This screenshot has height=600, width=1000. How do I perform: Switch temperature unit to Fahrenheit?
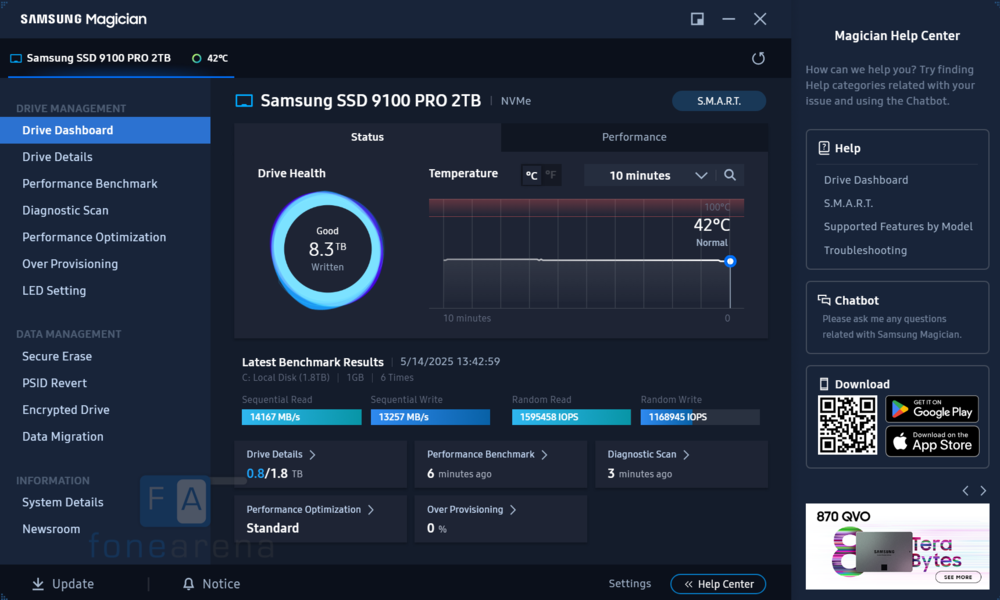pyautogui.click(x=551, y=175)
